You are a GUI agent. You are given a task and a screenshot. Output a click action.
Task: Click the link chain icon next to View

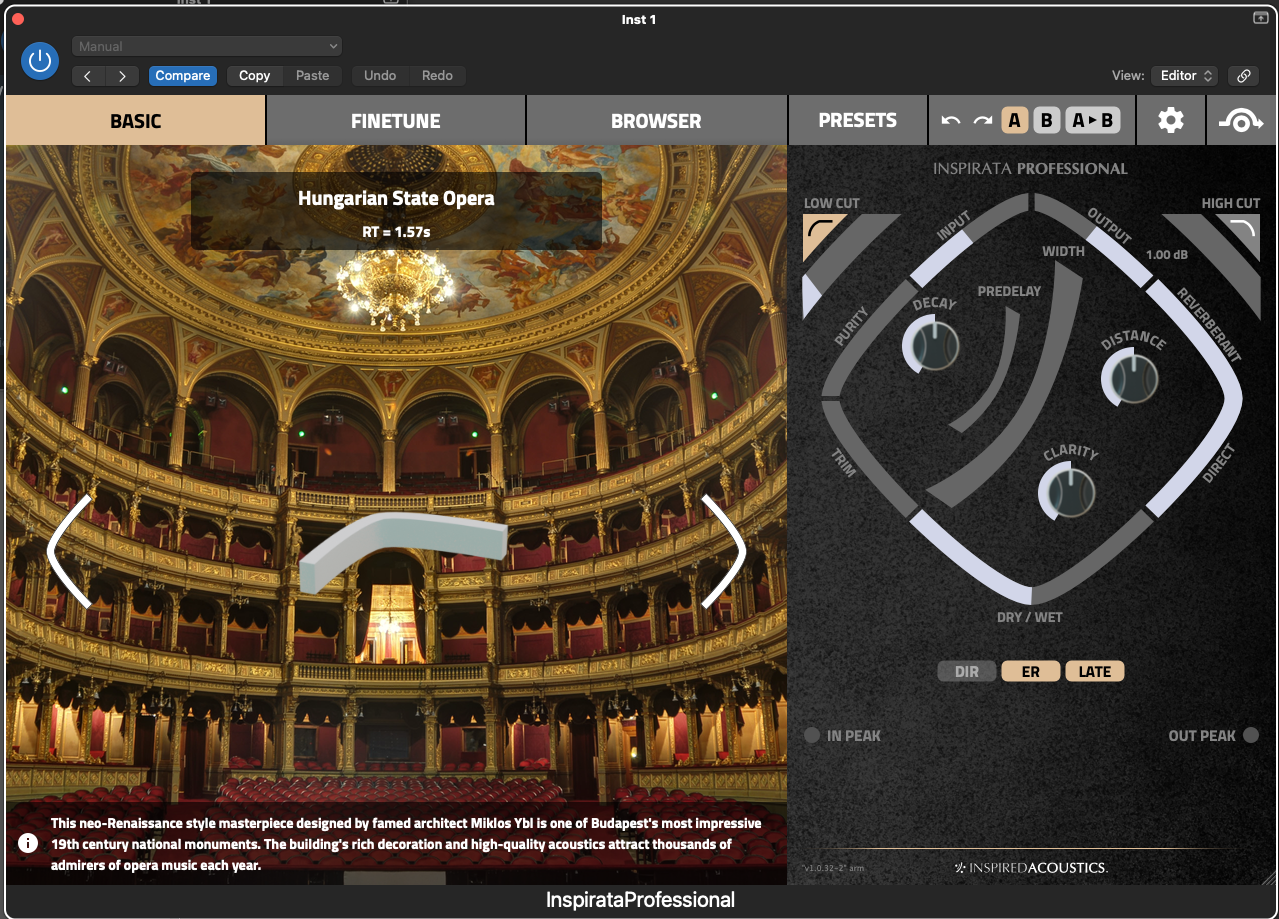tap(1243, 76)
